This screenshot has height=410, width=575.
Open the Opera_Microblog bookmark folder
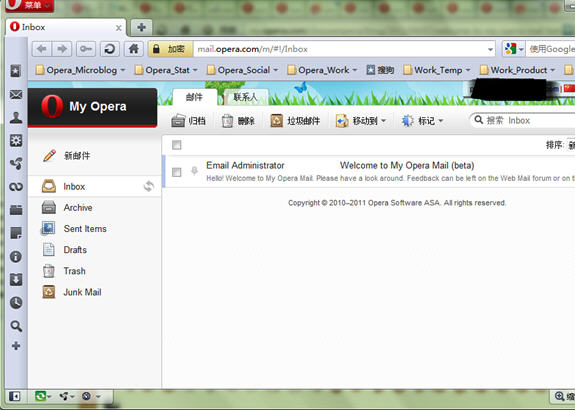pos(80,70)
